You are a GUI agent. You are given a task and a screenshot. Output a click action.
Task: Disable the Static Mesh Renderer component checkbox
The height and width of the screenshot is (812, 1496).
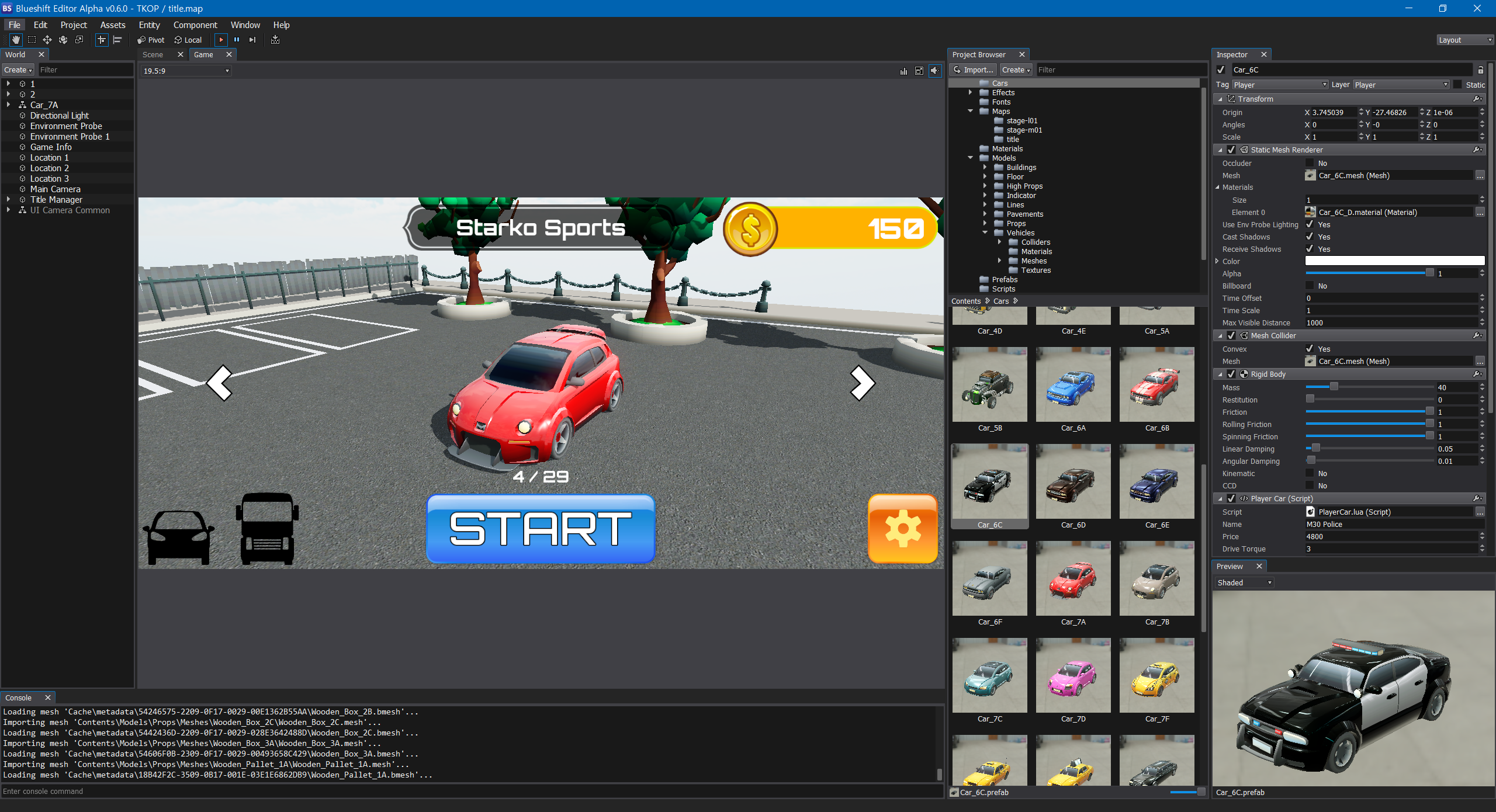[1231, 150]
